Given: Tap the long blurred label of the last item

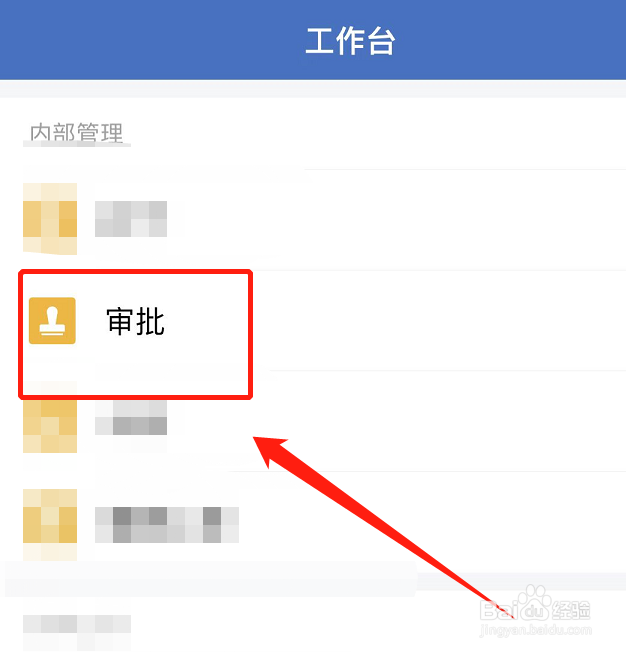Looking at the screenshot, I should pos(167,525).
